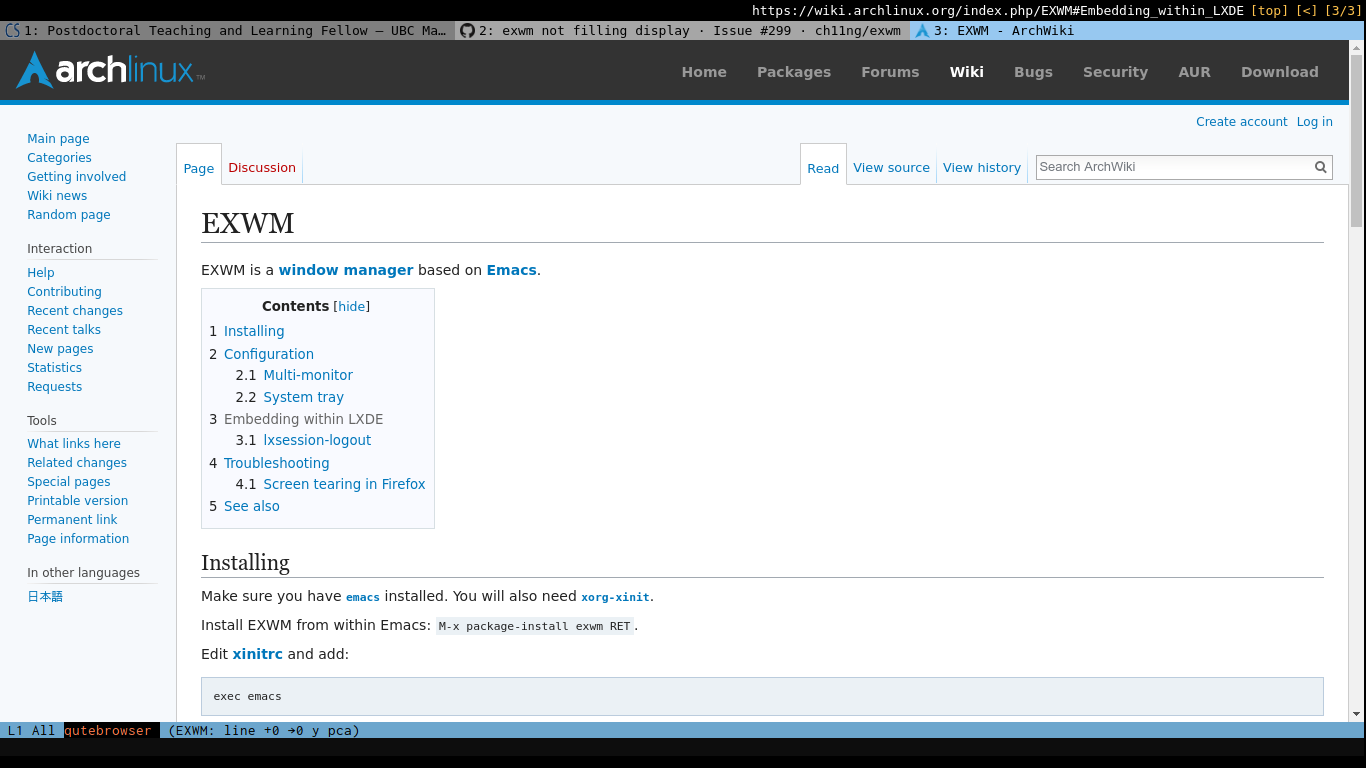Click the Arch logo favicon on the ArchWiki tab

[921, 30]
